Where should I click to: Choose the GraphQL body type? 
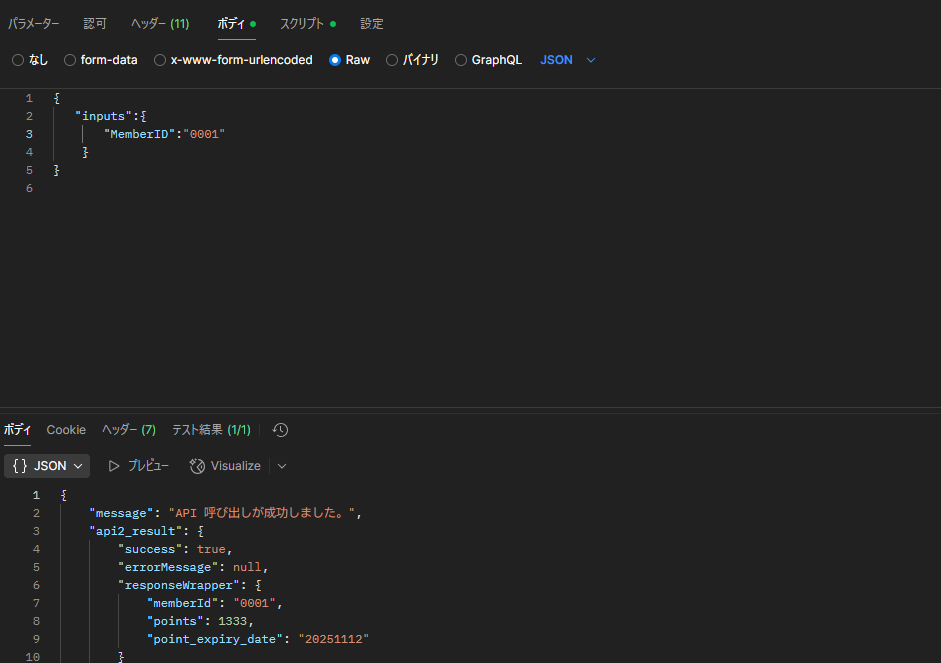pos(461,60)
